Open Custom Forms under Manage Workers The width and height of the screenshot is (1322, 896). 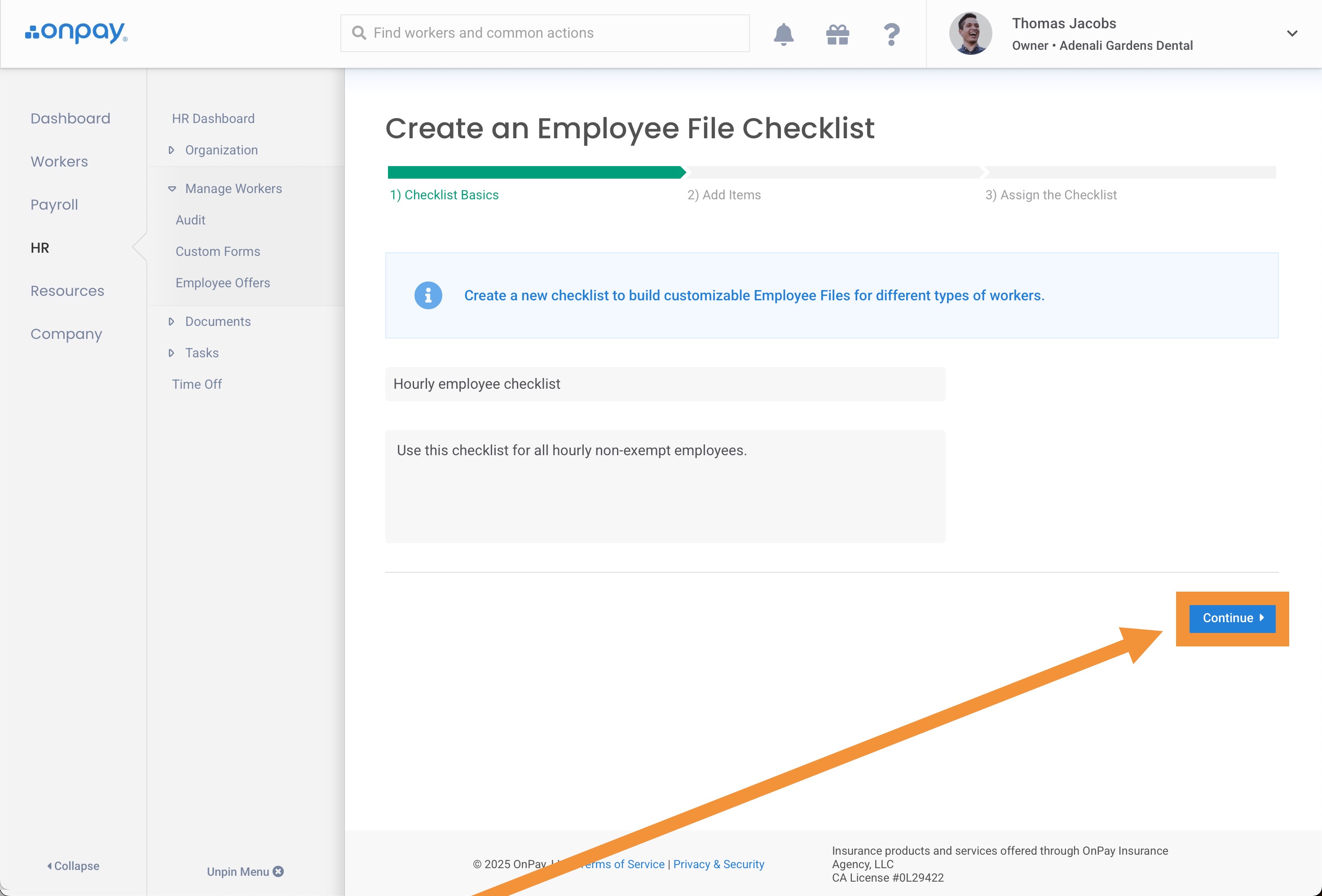tap(217, 251)
